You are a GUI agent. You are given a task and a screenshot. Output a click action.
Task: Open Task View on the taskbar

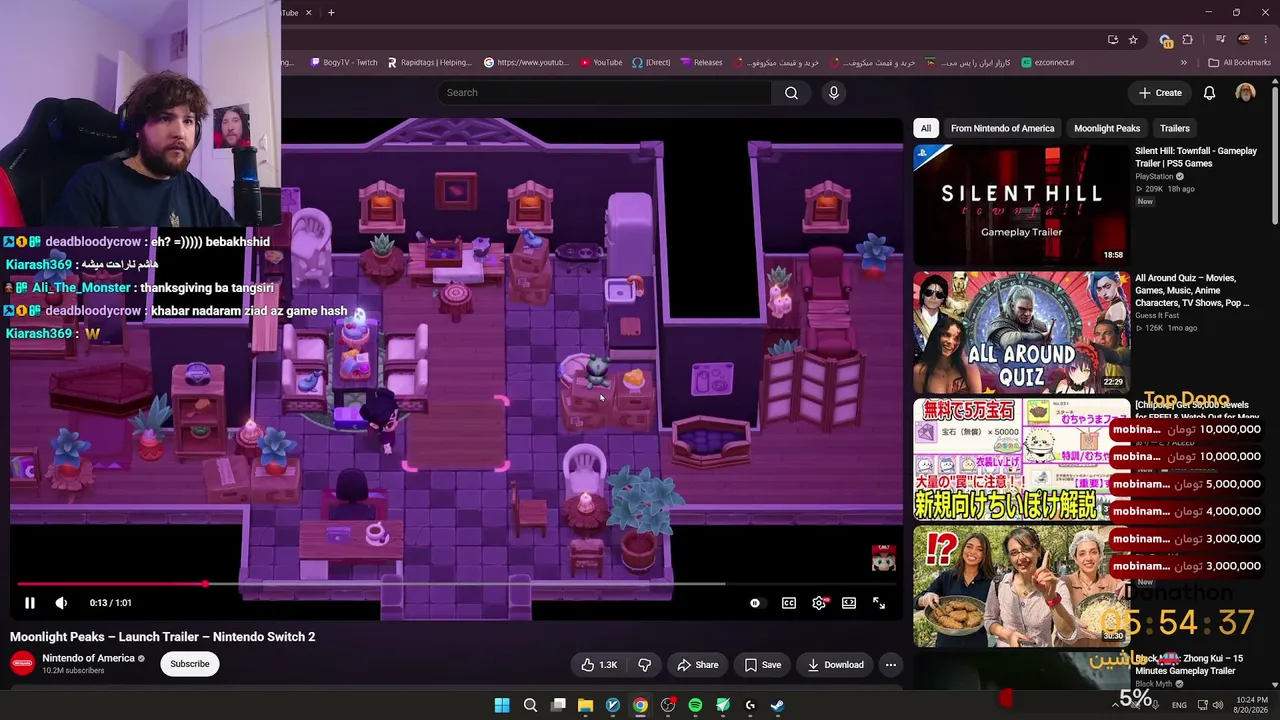(x=558, y=705)
